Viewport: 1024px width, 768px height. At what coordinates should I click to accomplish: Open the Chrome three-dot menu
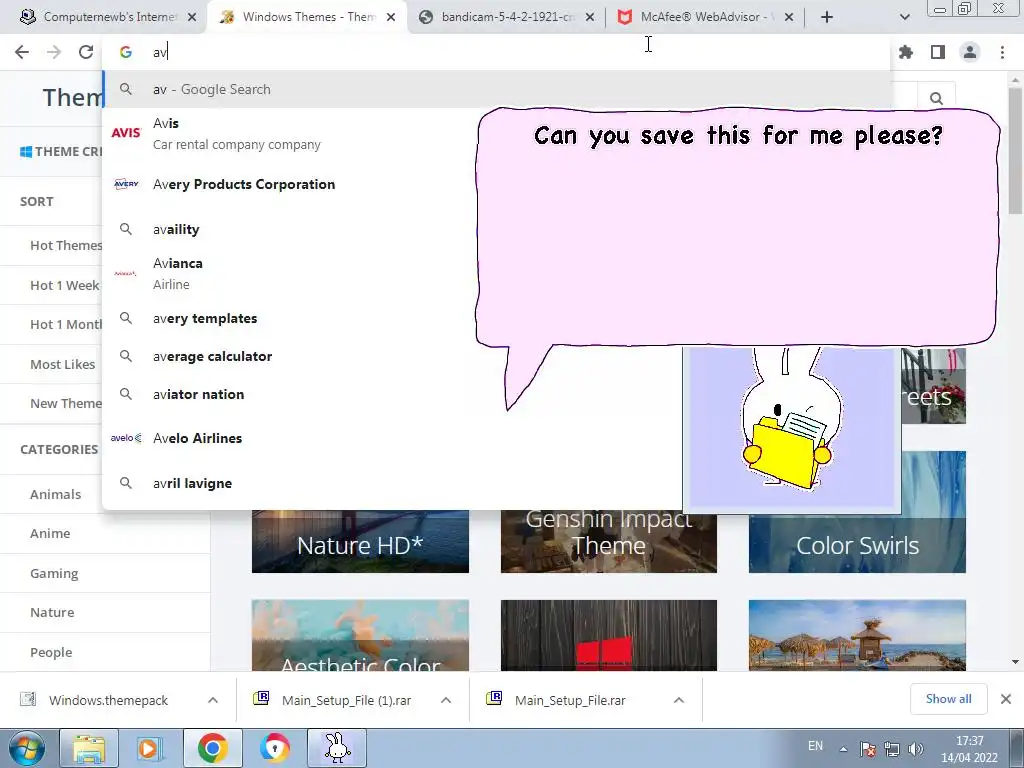point(1002,52)
